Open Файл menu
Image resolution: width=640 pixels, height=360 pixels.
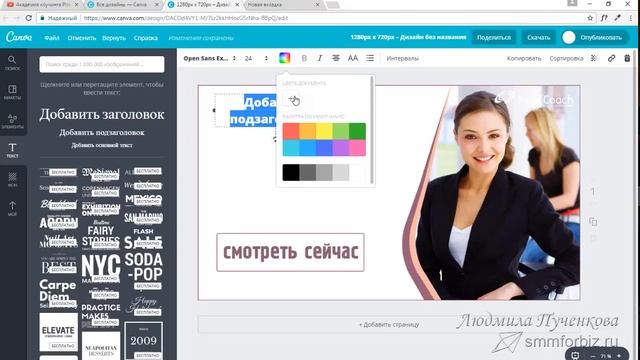(52, 38)
